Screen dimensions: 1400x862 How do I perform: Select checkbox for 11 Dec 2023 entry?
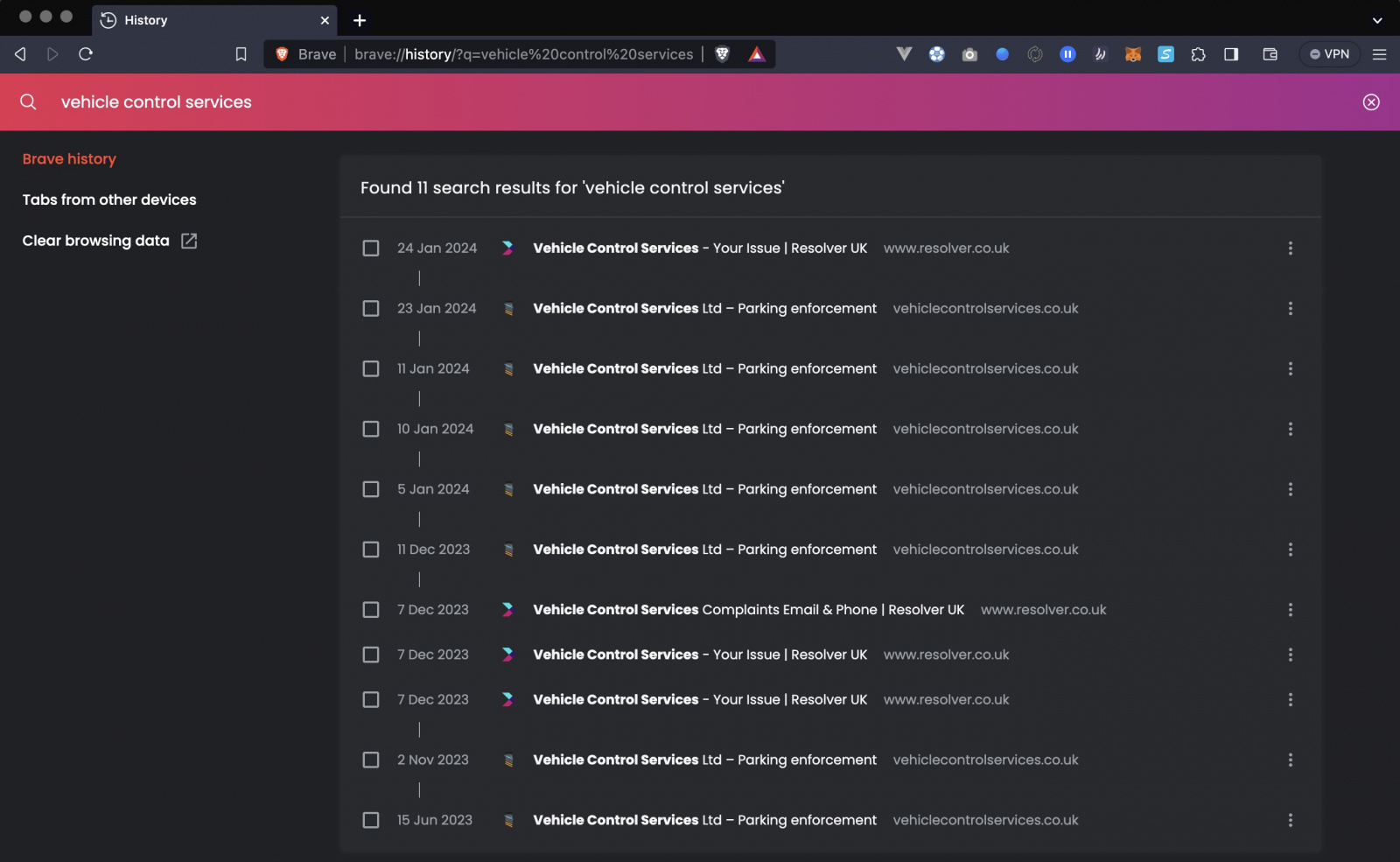(371, 550)
